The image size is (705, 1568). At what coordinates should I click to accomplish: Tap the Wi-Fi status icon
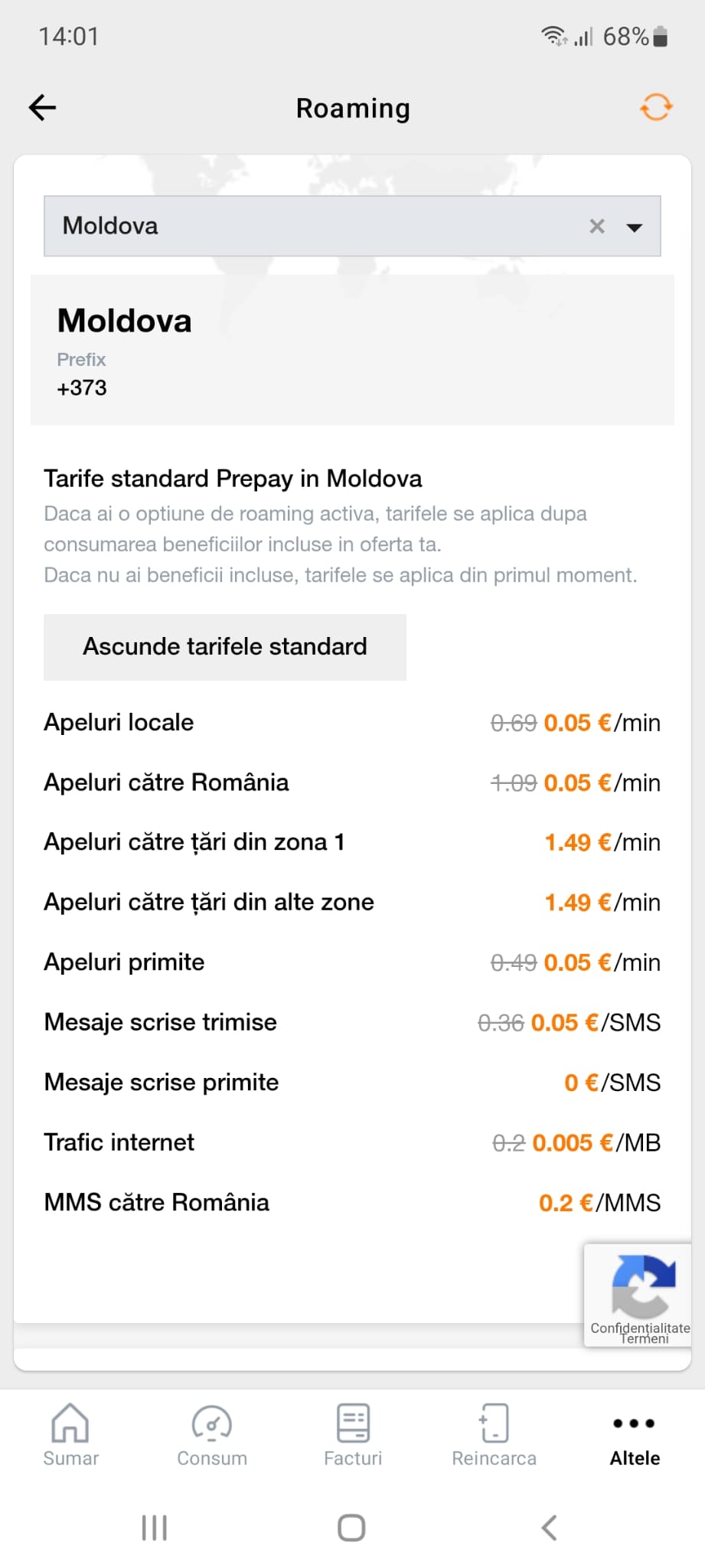pos(553,36)
